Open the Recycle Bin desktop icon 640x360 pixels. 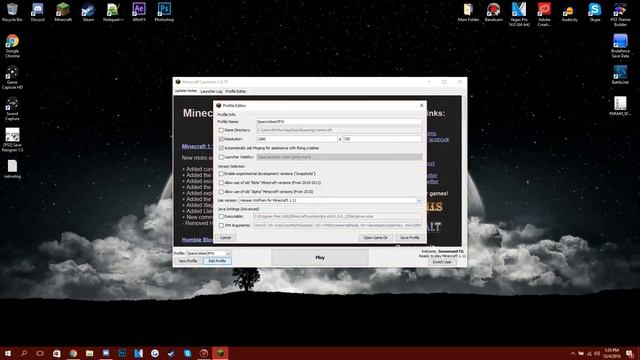click(x=12, y=12)
